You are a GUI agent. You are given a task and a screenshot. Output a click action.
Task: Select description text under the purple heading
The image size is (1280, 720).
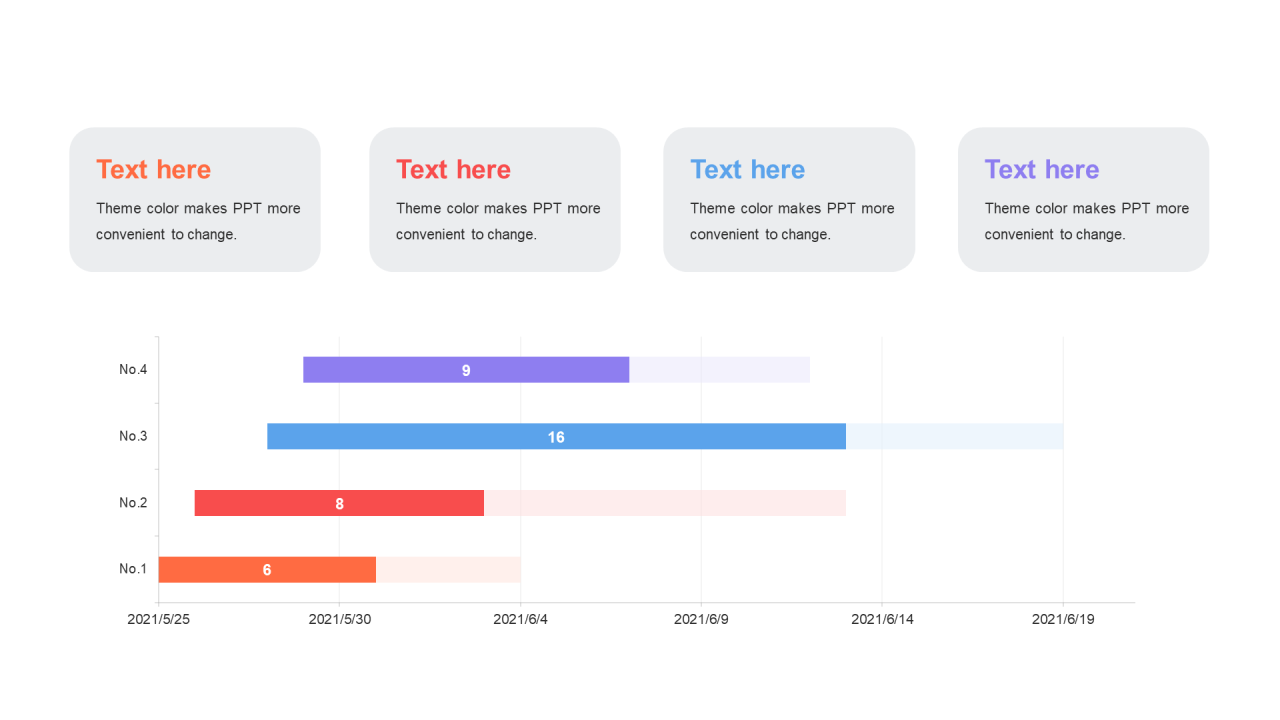[x=1086, y=221]
